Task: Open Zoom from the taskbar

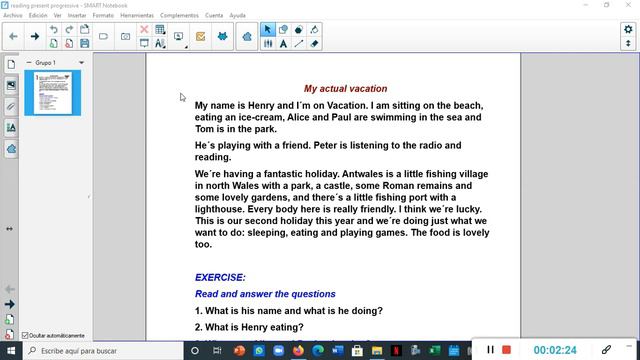Action: point(278,351)
